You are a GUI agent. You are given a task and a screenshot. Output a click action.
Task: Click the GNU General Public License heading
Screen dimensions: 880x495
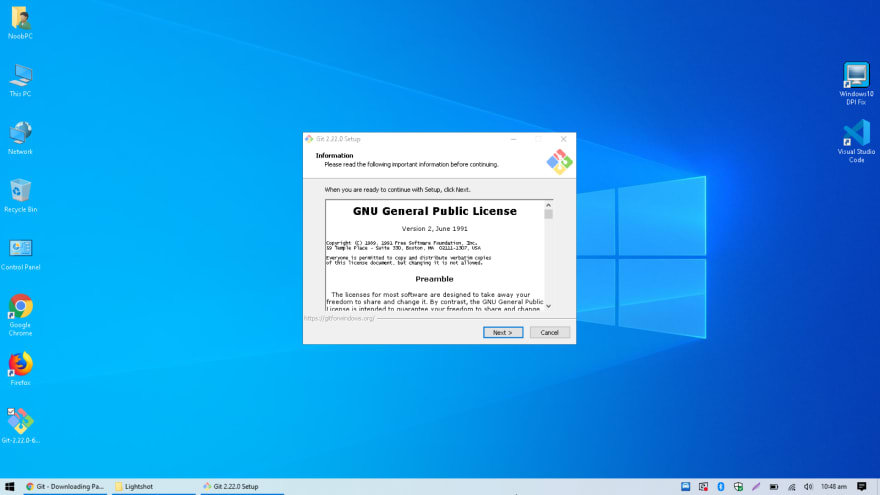click(x=434, y=211)
